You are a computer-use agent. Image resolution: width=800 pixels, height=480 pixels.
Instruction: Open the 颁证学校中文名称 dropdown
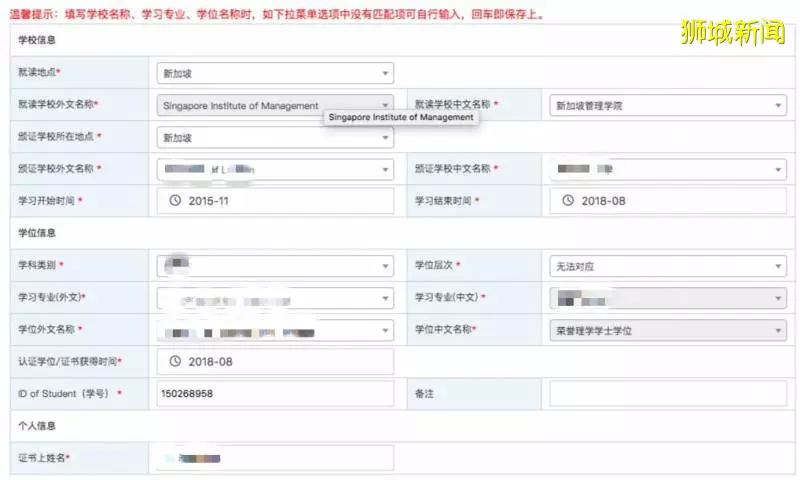668,169
